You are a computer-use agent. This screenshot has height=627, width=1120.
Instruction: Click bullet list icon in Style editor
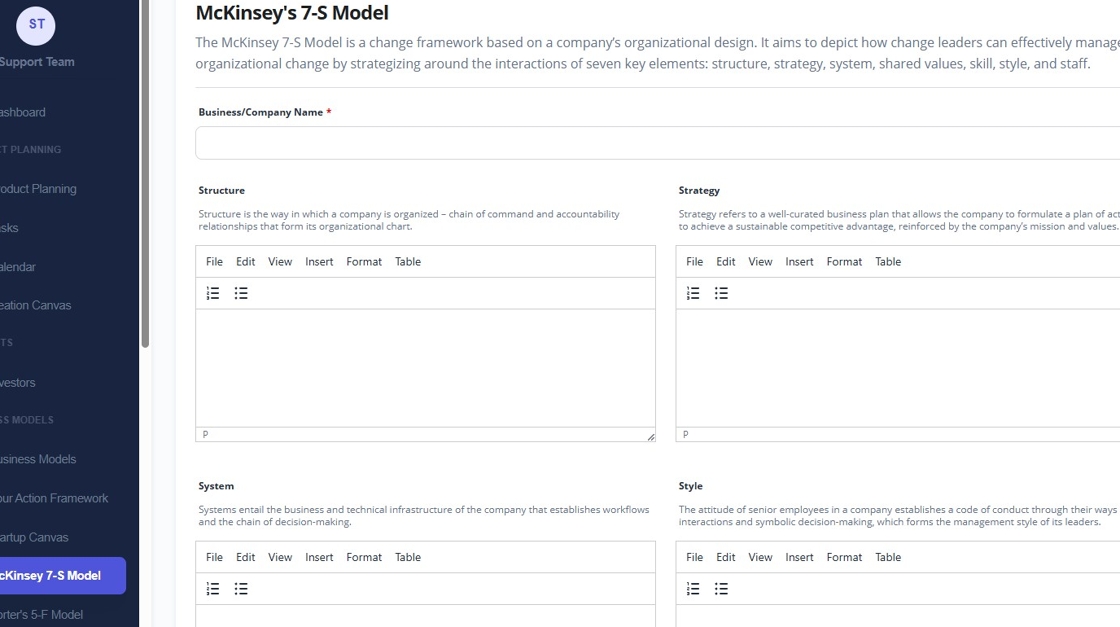pyautogui.click(x=721, y=589)
